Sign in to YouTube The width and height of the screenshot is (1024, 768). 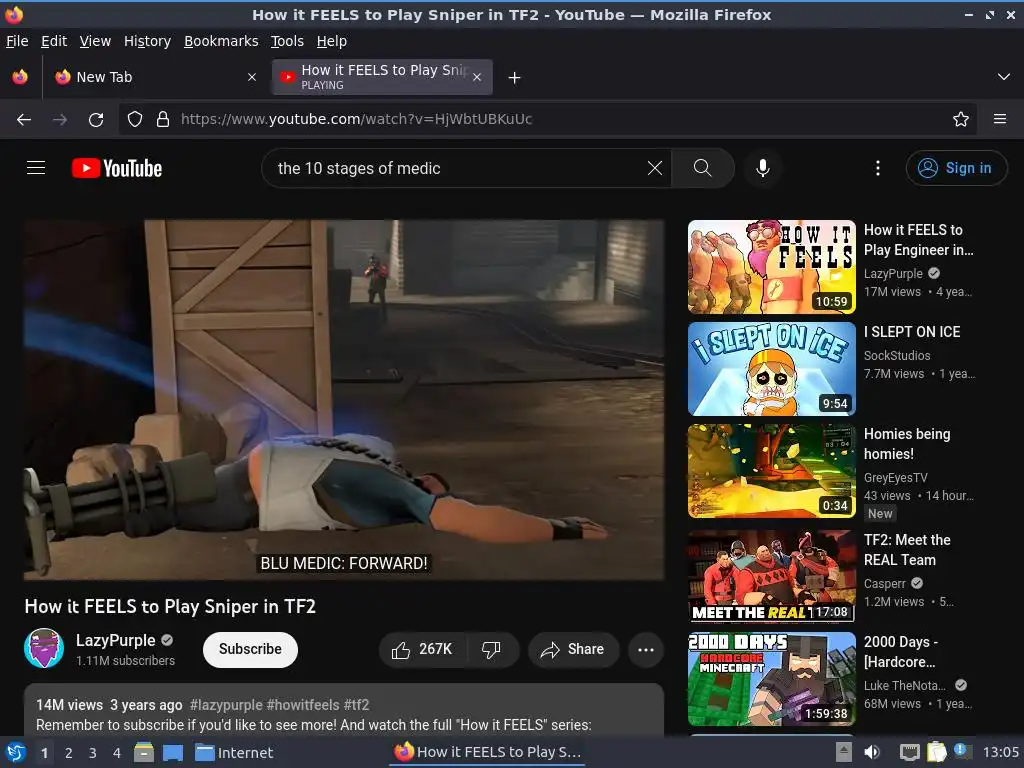coord(956,168)
